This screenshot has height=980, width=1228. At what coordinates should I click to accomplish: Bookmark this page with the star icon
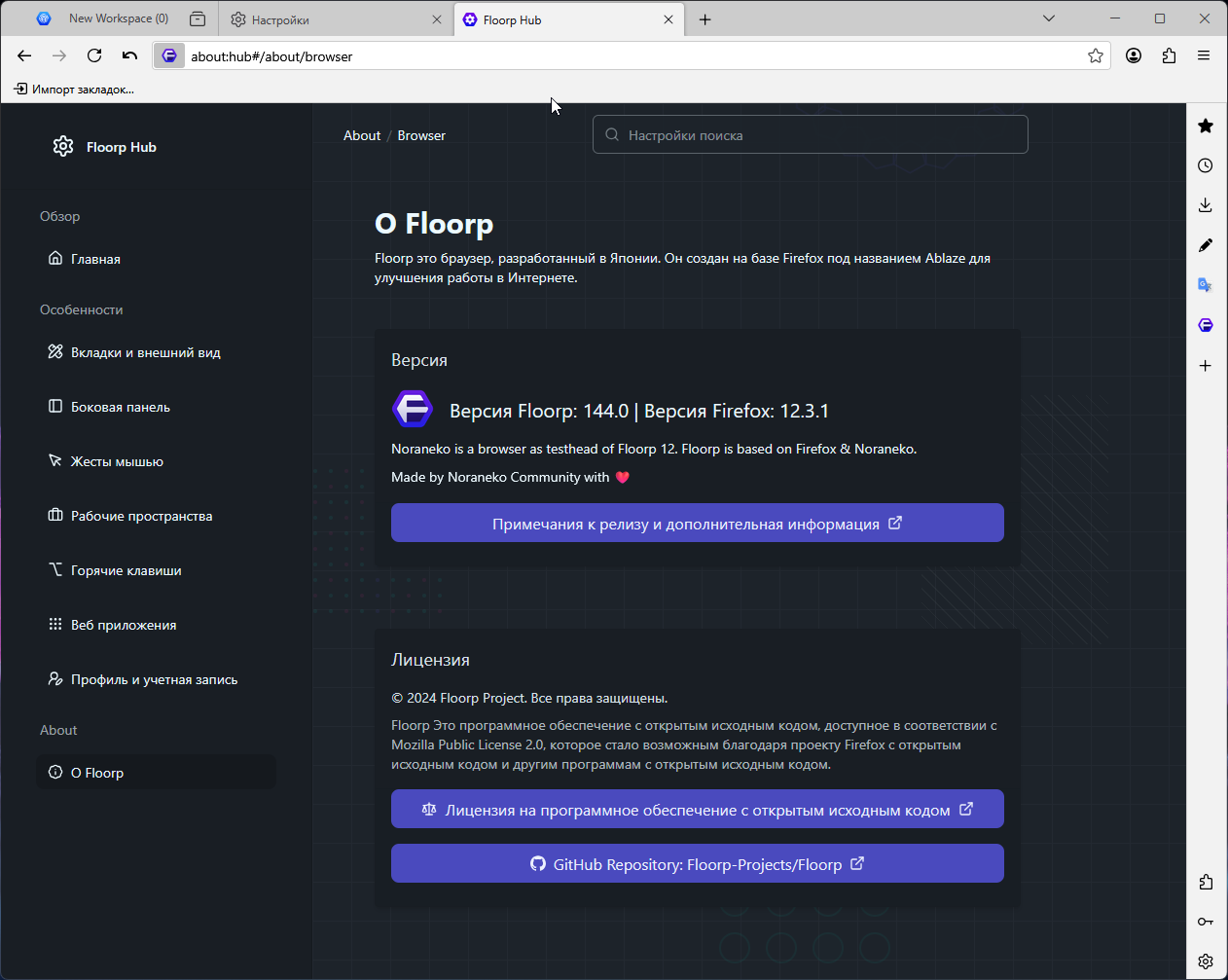pos(1096,56)
